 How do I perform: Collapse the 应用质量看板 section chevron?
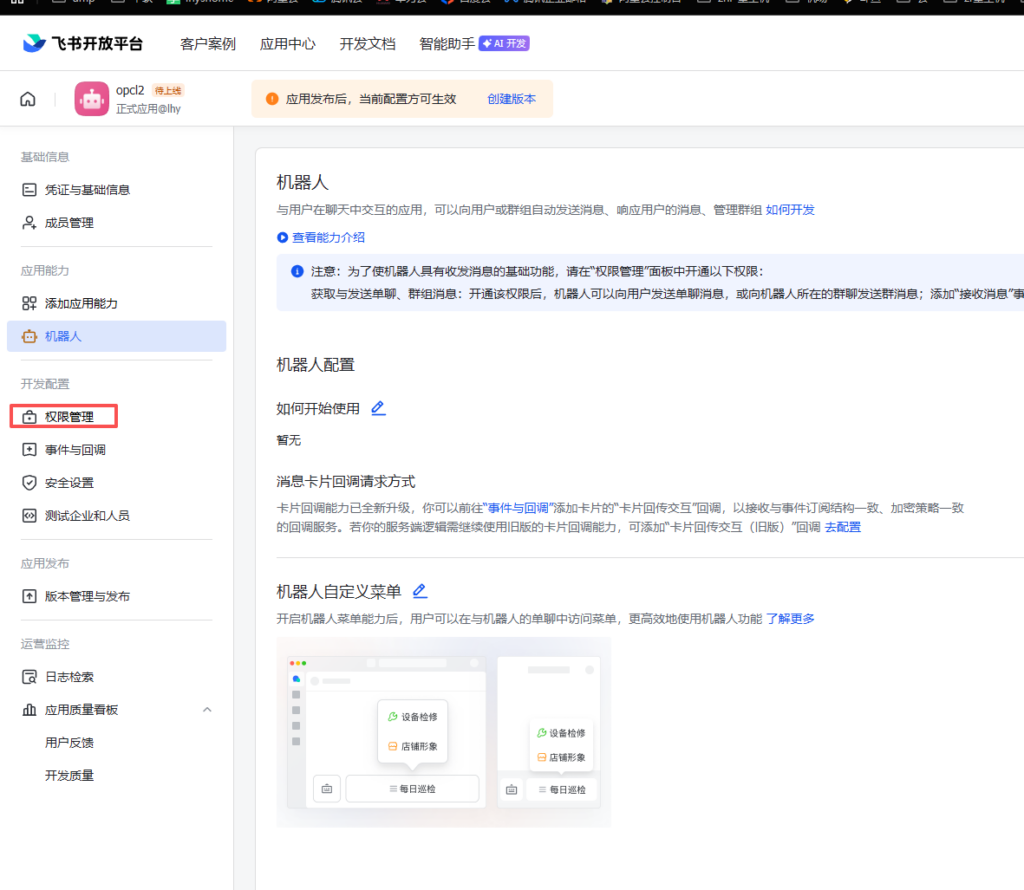[207, 710]
